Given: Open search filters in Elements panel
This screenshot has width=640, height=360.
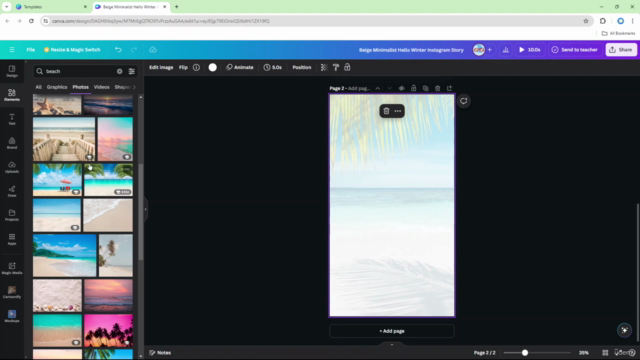Looking at the screenshot, I should [131, 71].
